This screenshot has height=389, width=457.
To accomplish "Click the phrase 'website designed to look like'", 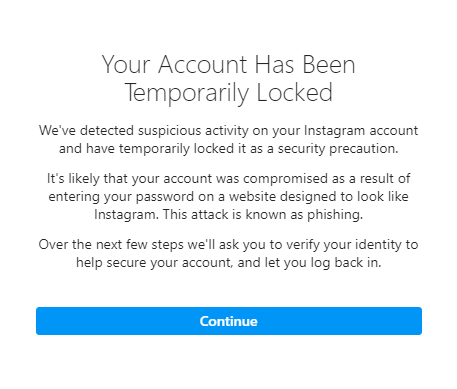I will (x=319, y=196).
